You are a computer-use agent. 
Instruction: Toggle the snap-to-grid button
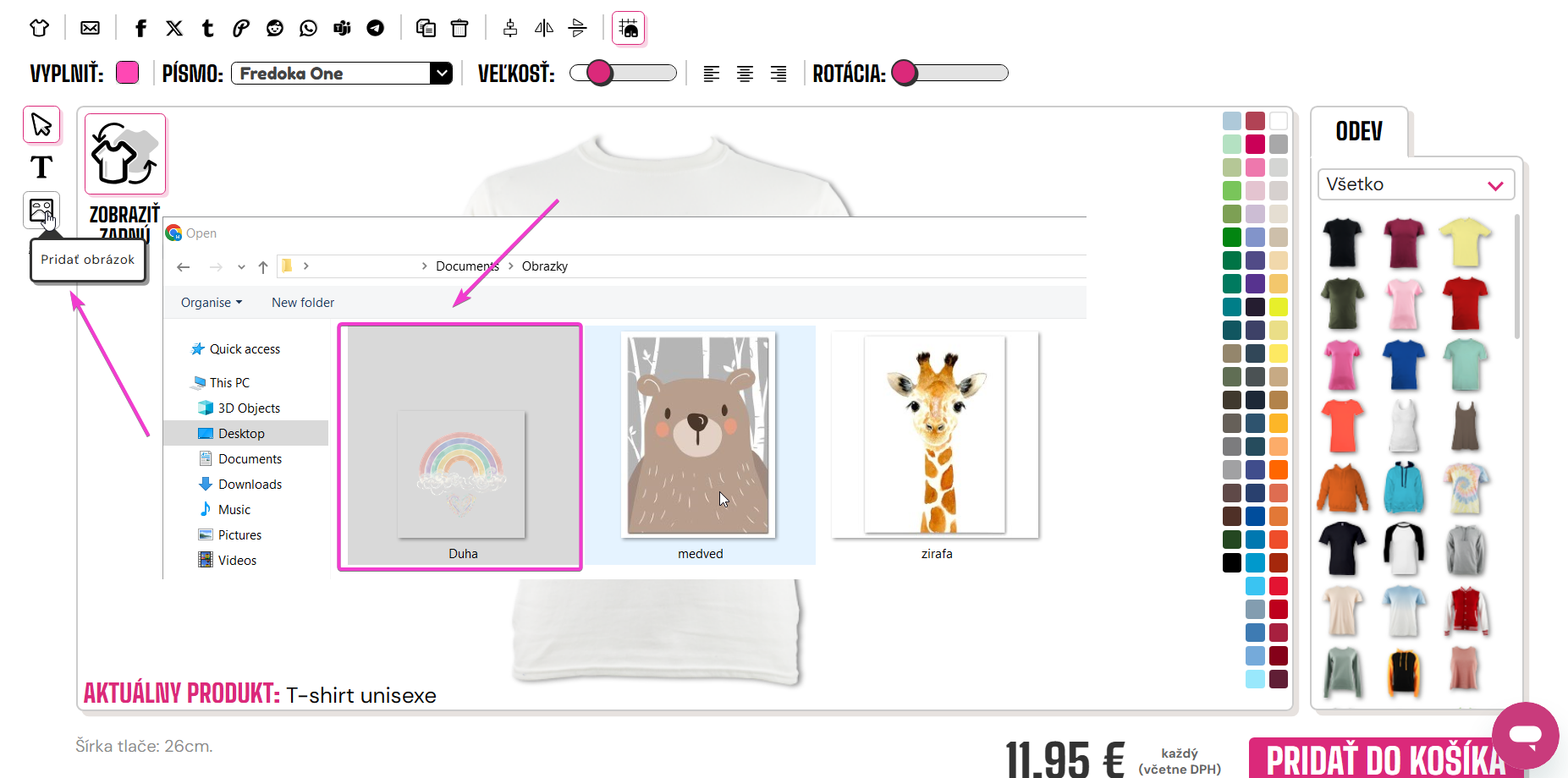click(629, 28)
